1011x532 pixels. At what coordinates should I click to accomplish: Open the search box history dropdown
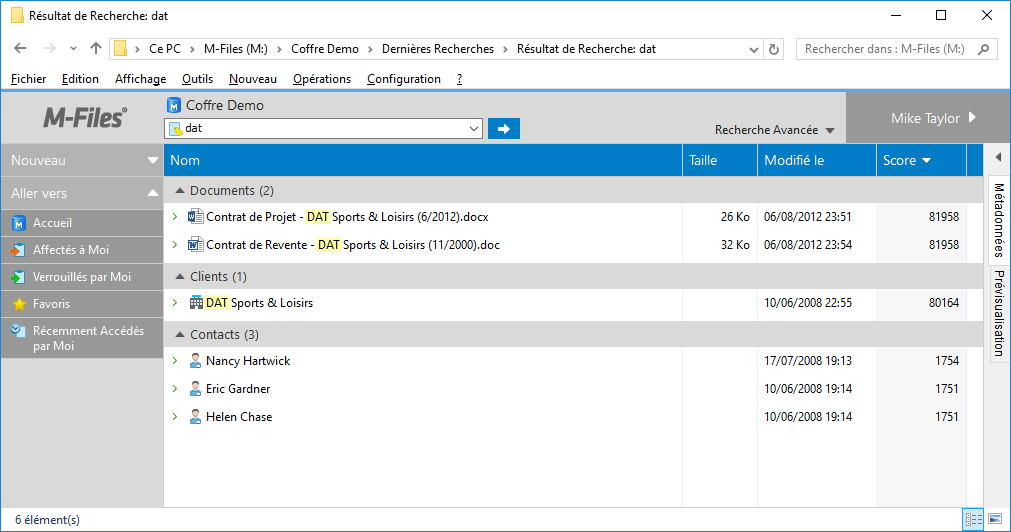point(473,129)
